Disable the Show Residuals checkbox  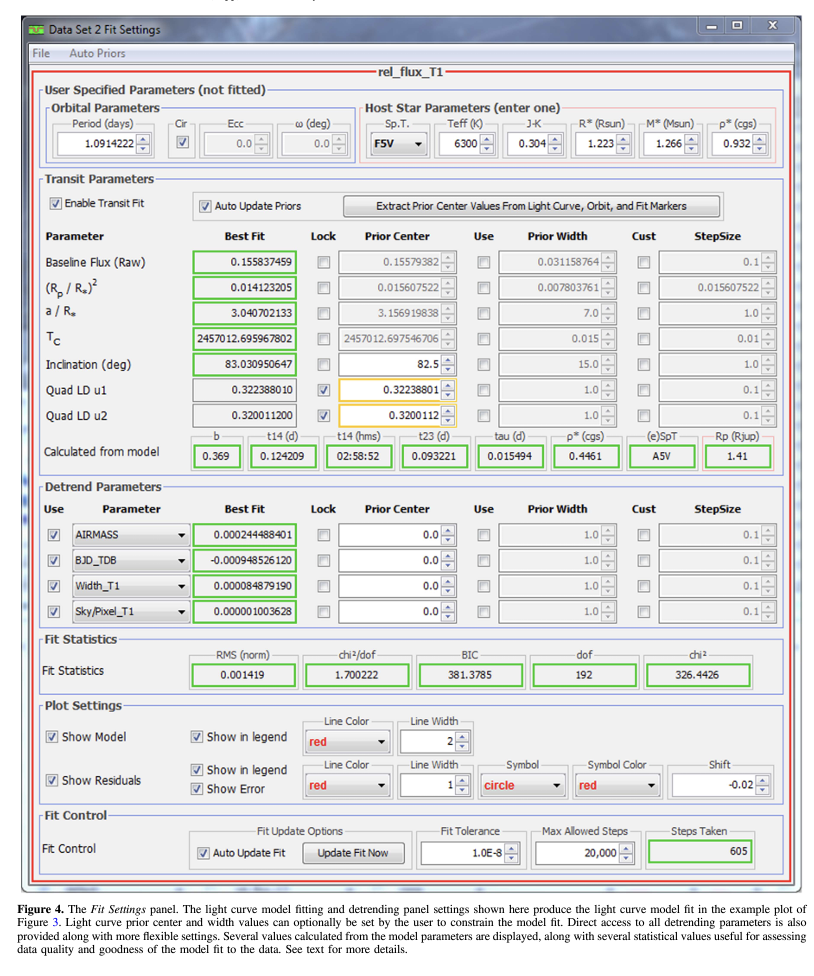pos(52,780)
